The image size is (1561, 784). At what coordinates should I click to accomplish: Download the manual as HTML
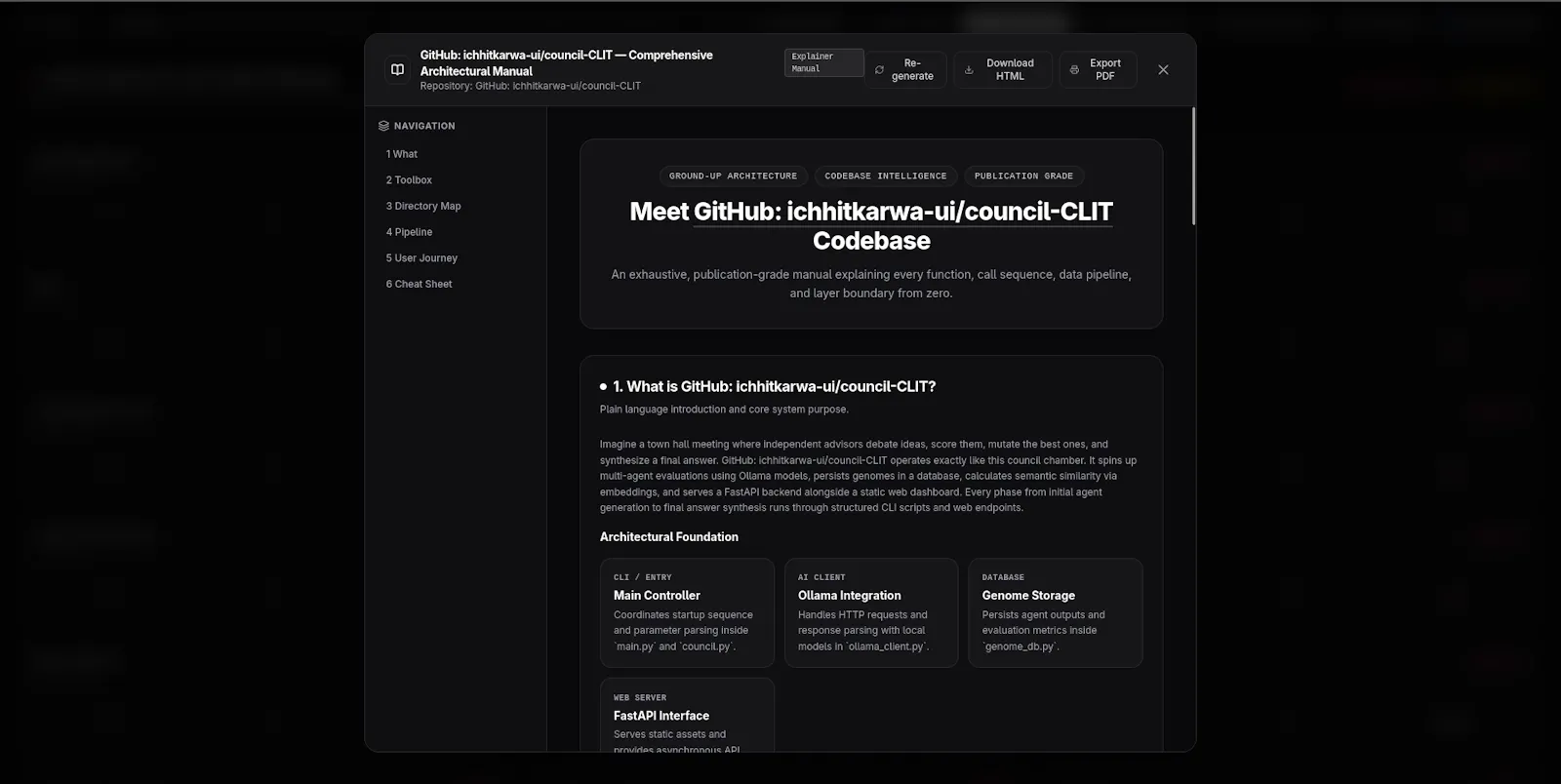coord(1002,70)
